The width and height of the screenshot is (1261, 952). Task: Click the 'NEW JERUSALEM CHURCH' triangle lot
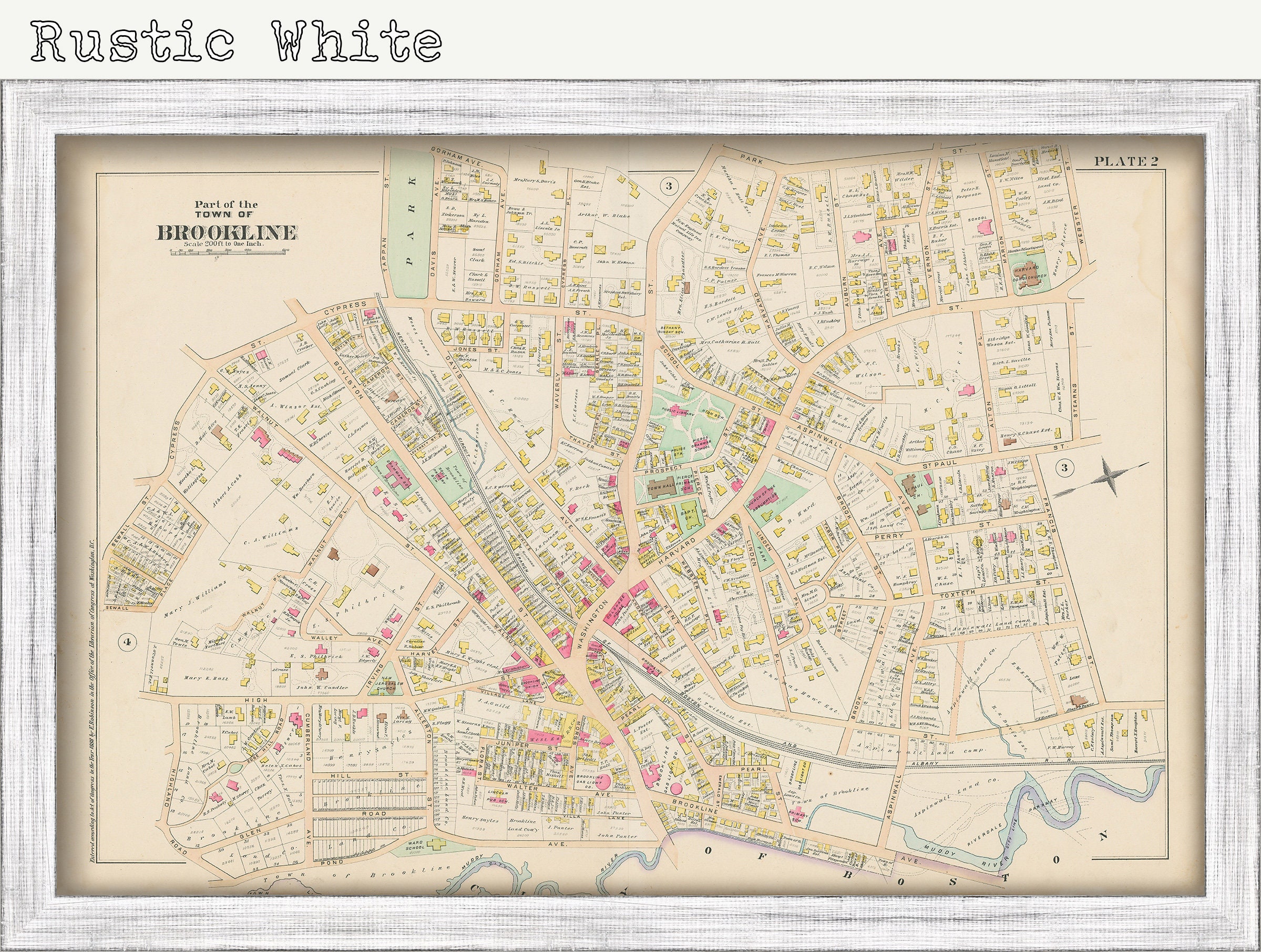tap(385, 680)
